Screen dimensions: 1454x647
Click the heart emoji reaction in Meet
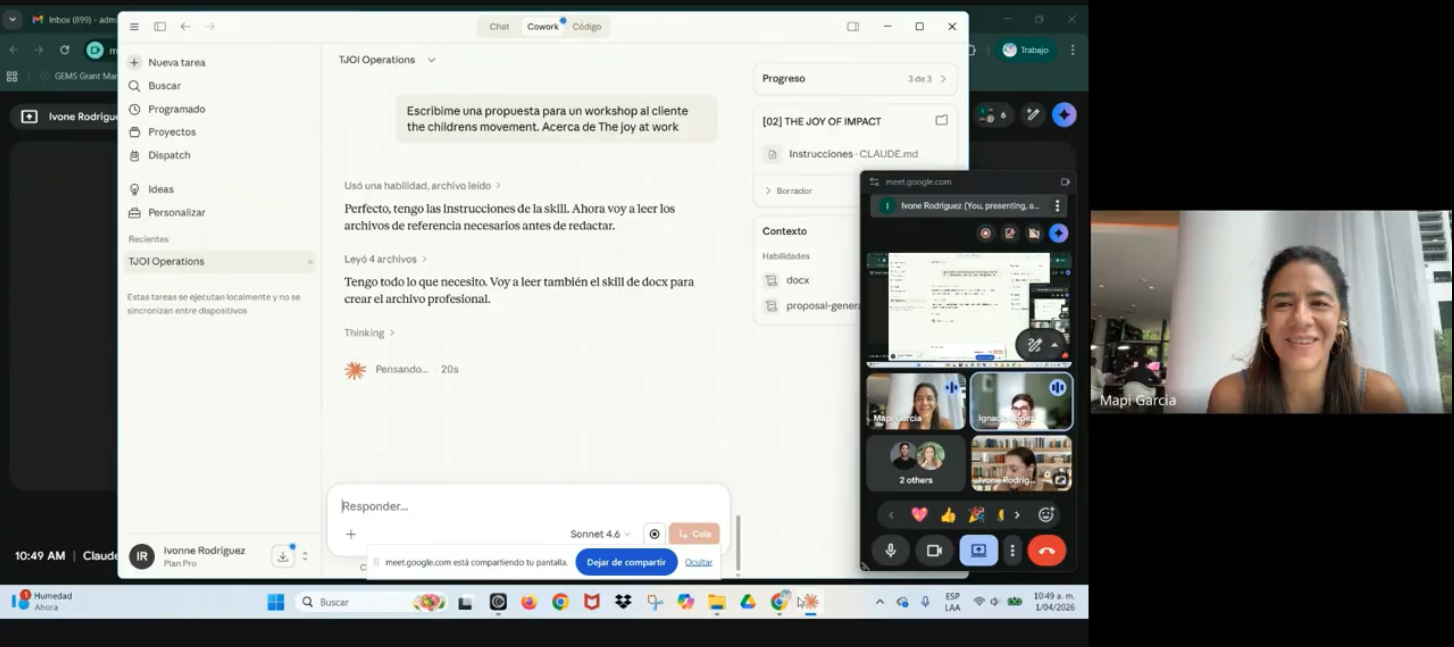(919, 515)
